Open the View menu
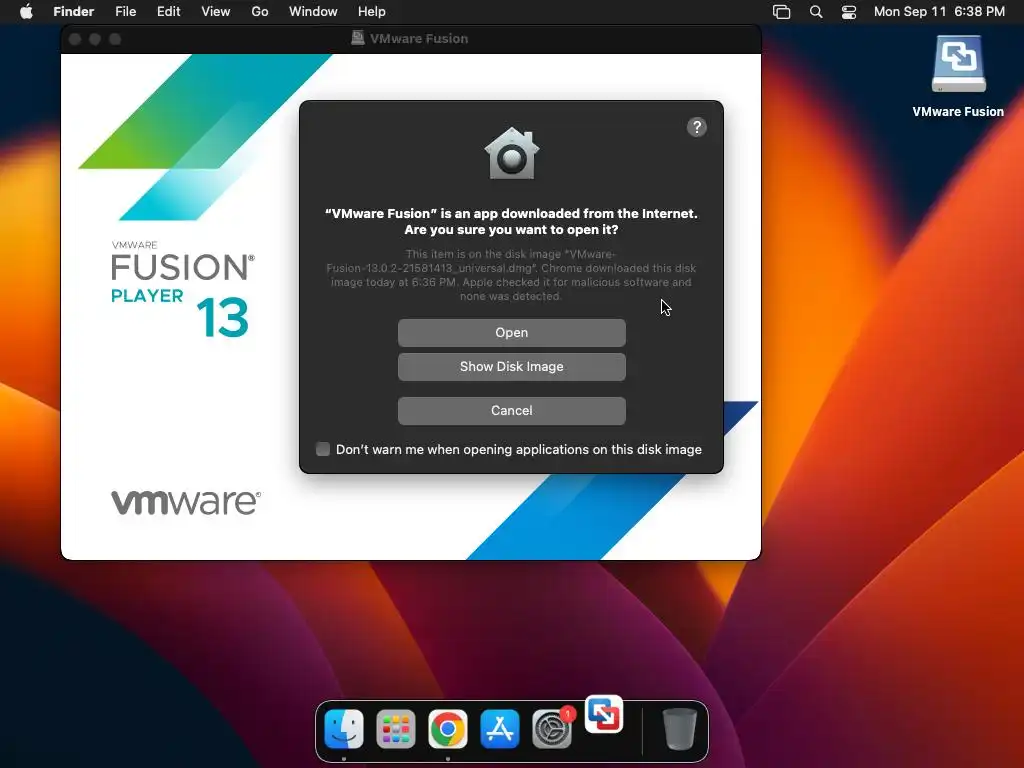Screen dimensions: 1024x768 click(216, 12)
